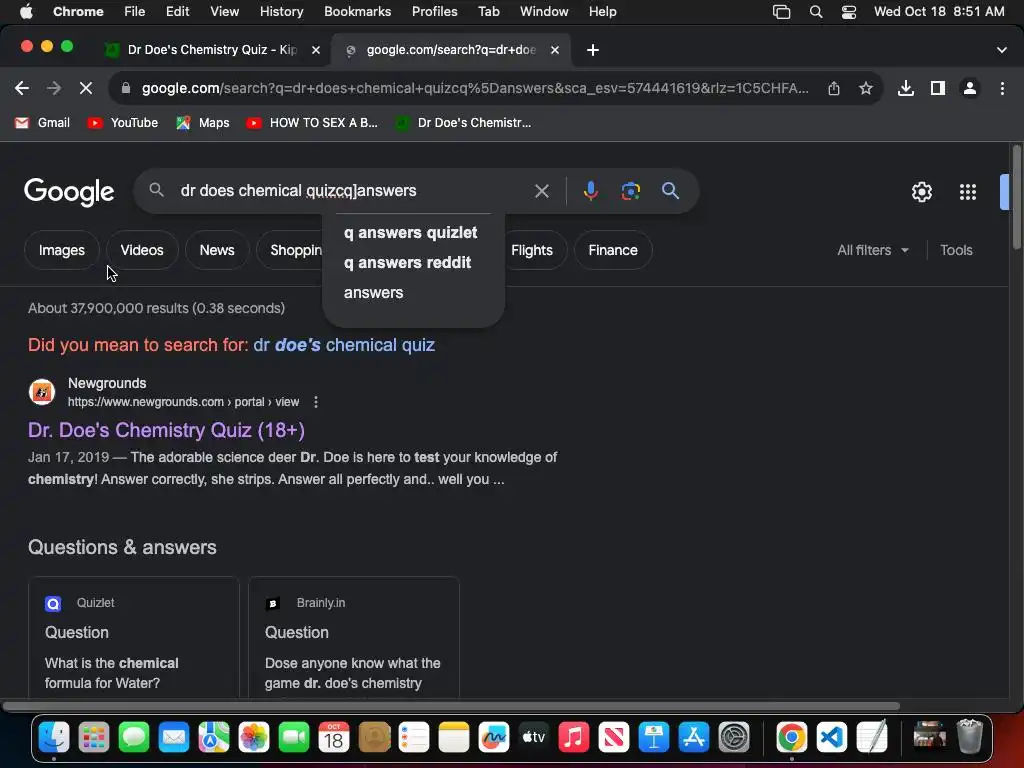Viewport: 1024px width, 768px height.
Task: Open the menu bar date and time
Action: point(939,12)
